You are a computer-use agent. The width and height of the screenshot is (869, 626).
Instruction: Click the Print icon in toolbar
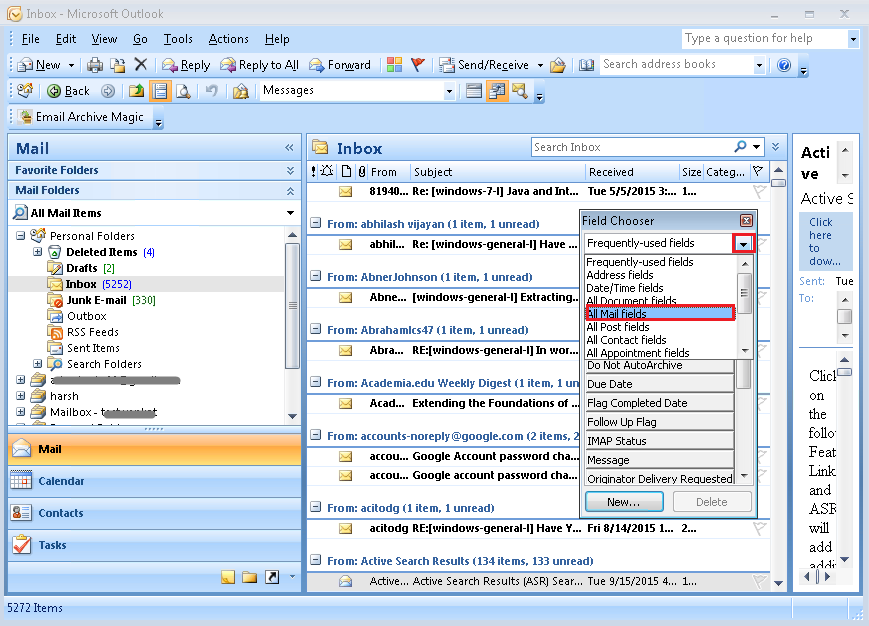95,65
